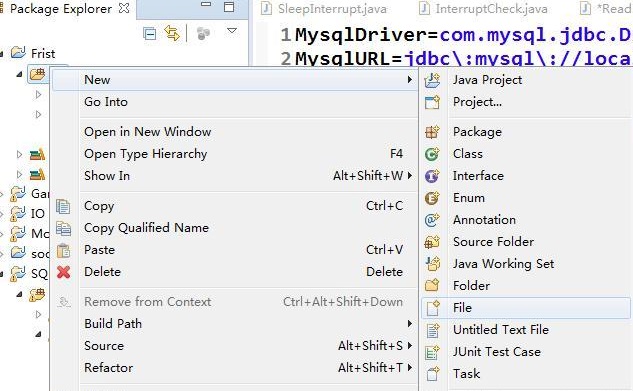Screen dimensions: 633x391
Task: Choose Copy Qualified Name entry
Action: (x=235, y=228)
